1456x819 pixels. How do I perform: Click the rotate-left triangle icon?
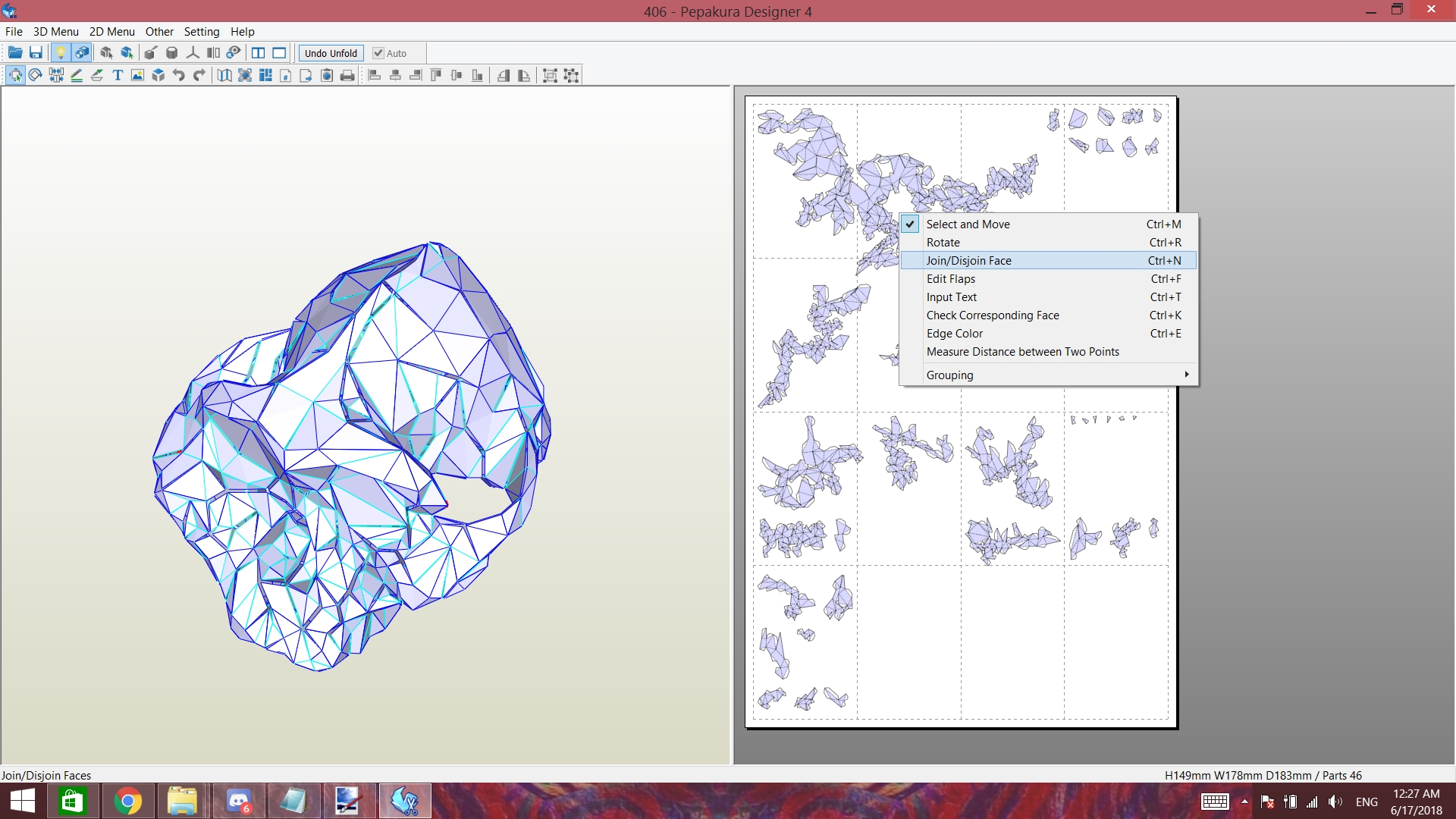click(504, 75)
